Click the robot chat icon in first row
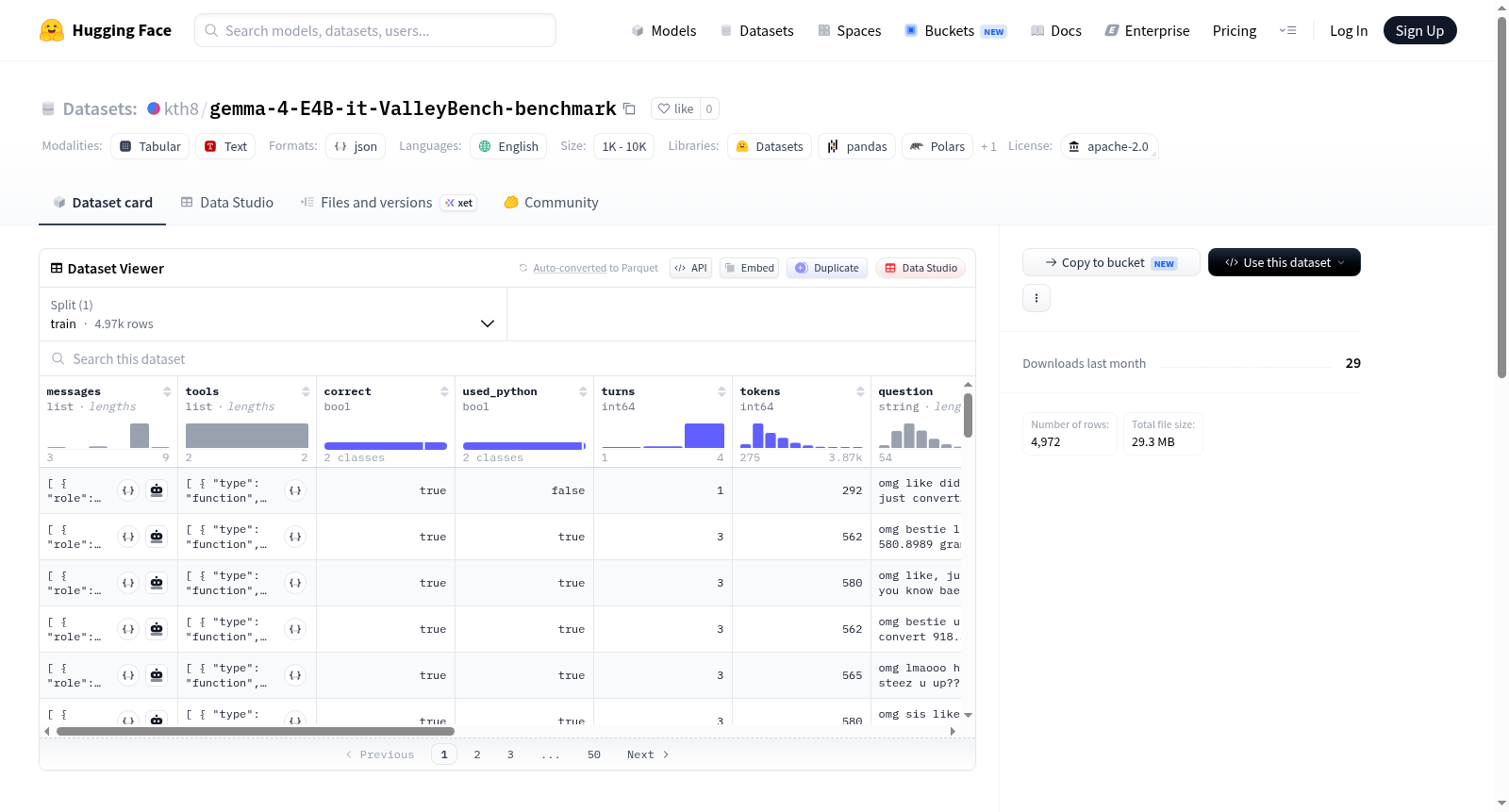The width and height of the screenshot is (1509, 812). tap(157, 490)
